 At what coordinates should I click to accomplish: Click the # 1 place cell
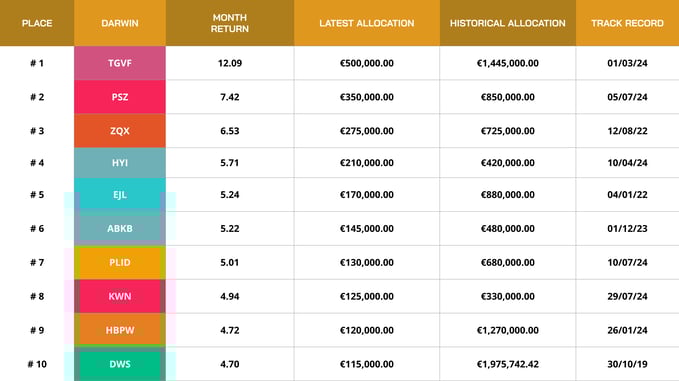37,63
